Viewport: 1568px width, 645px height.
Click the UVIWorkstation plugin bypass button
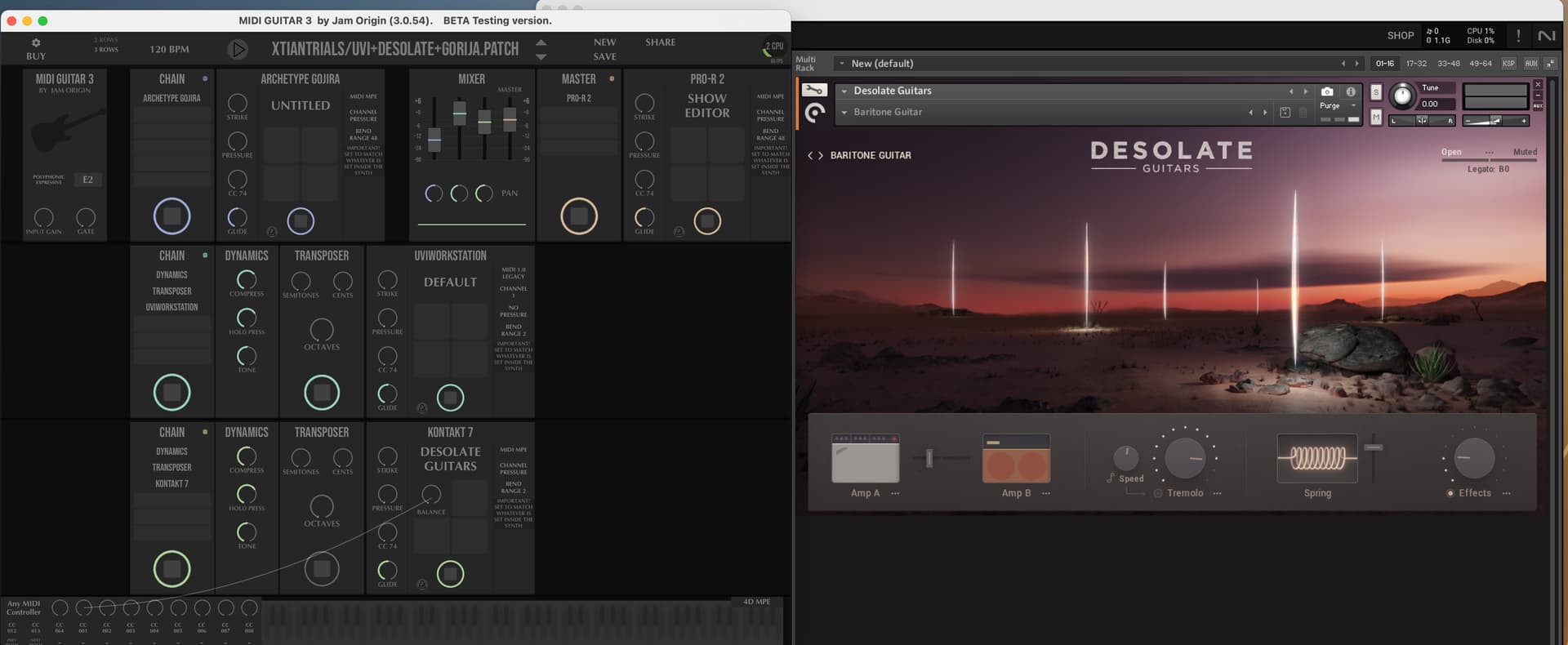(x=450, y=398)
